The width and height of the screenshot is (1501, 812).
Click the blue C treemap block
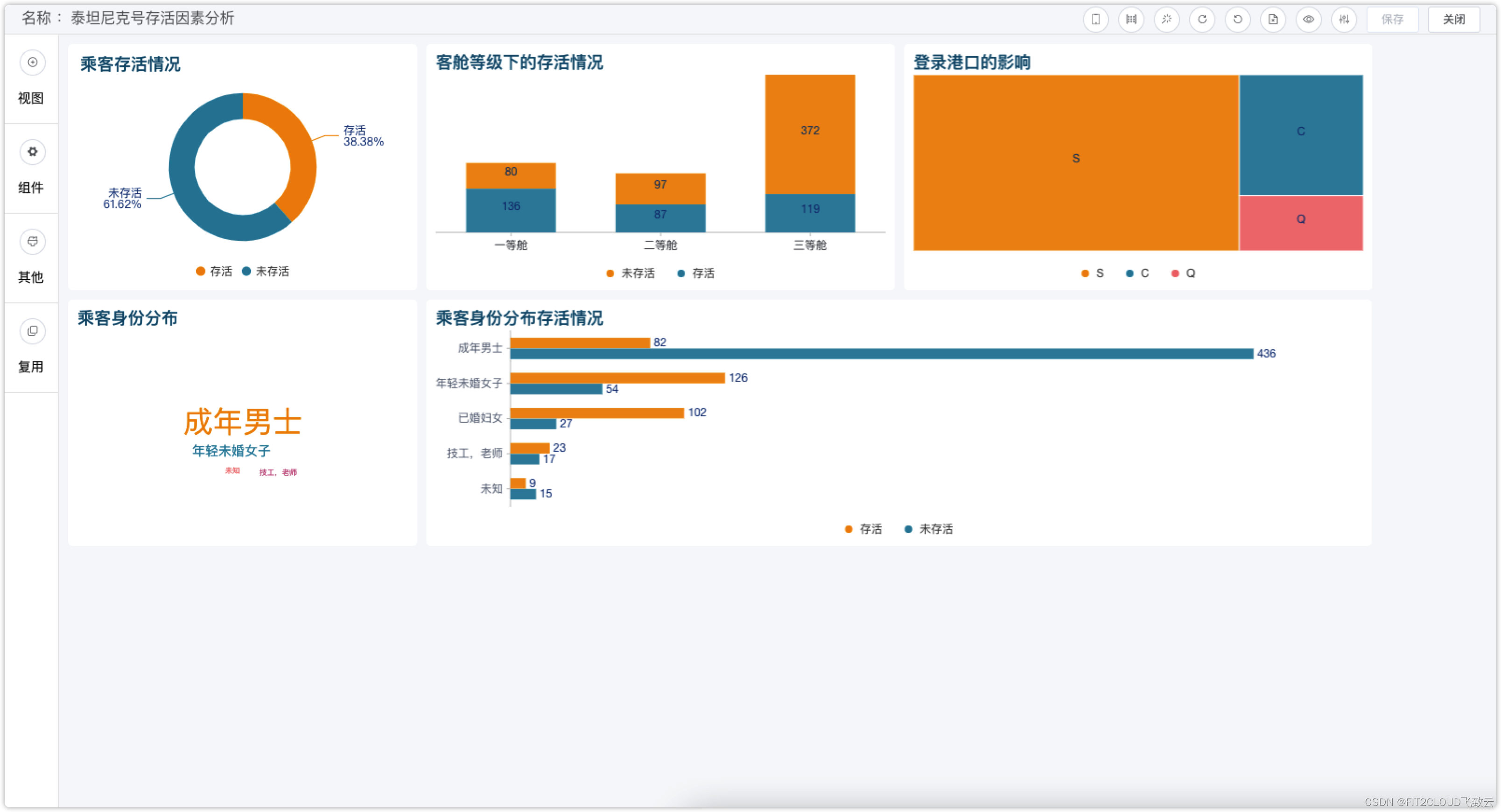pos(1301,135)
